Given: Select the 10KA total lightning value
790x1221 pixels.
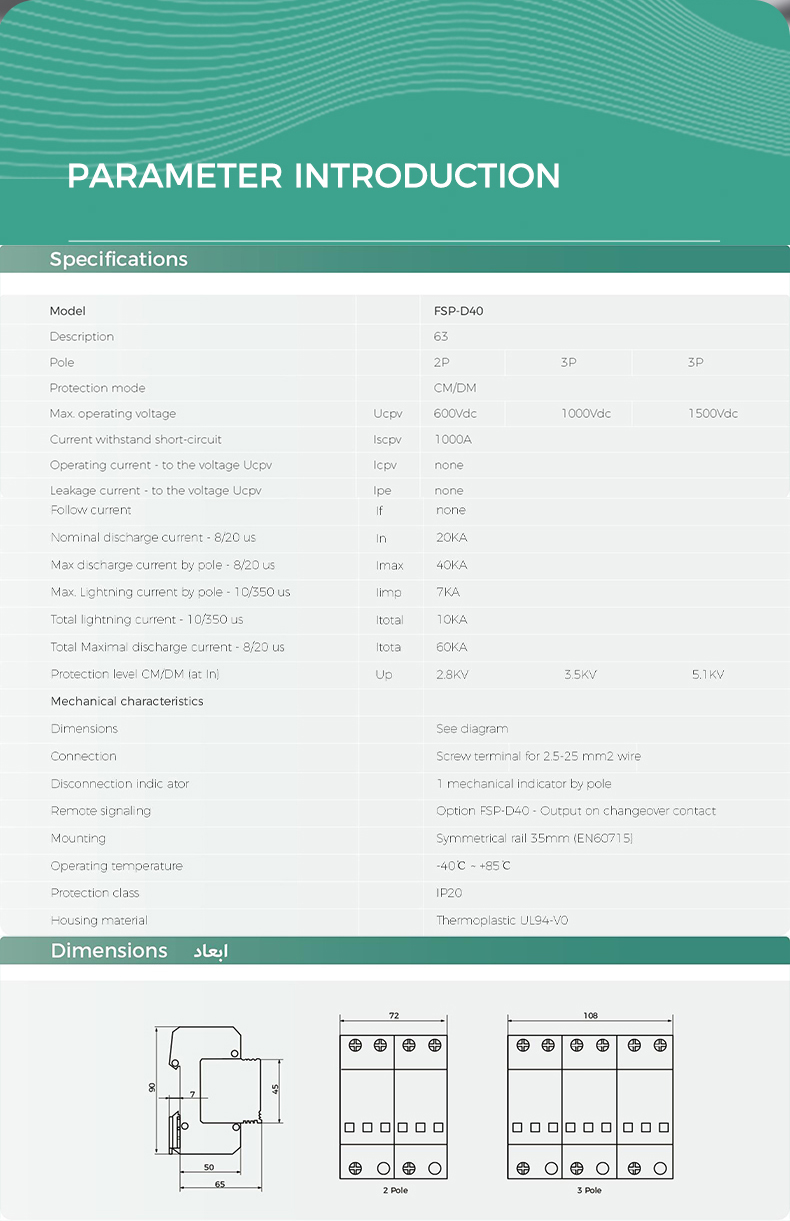Looking at the screenshot, I should 452,620.
